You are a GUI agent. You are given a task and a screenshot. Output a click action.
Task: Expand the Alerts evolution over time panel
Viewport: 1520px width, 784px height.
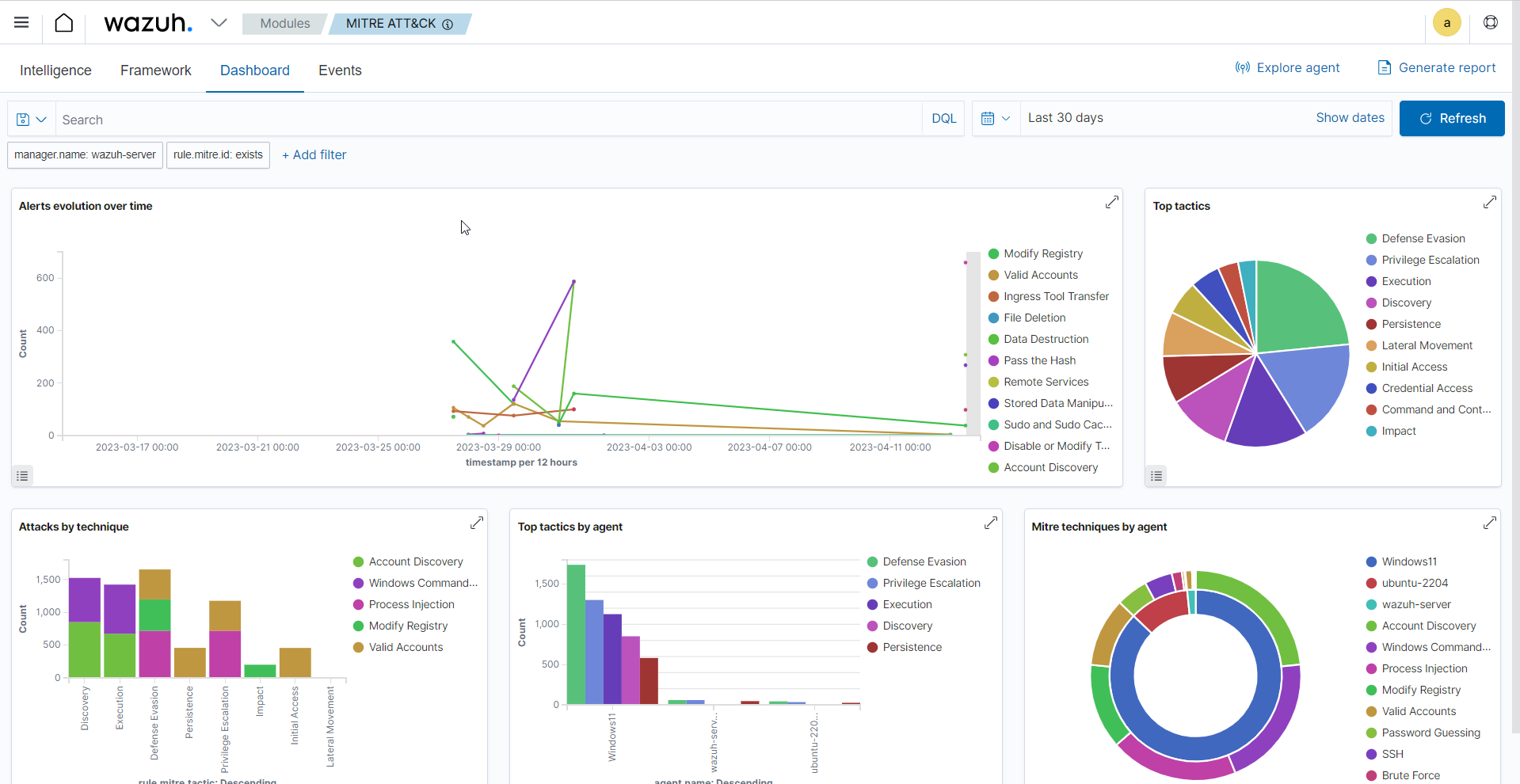(x=1111, y=203)
